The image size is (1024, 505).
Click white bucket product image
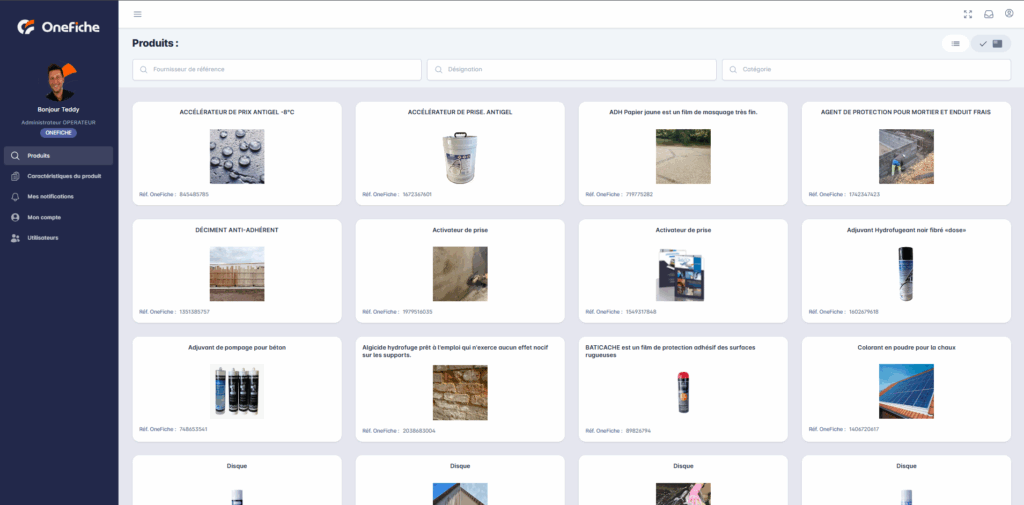[x=460, y=156]
